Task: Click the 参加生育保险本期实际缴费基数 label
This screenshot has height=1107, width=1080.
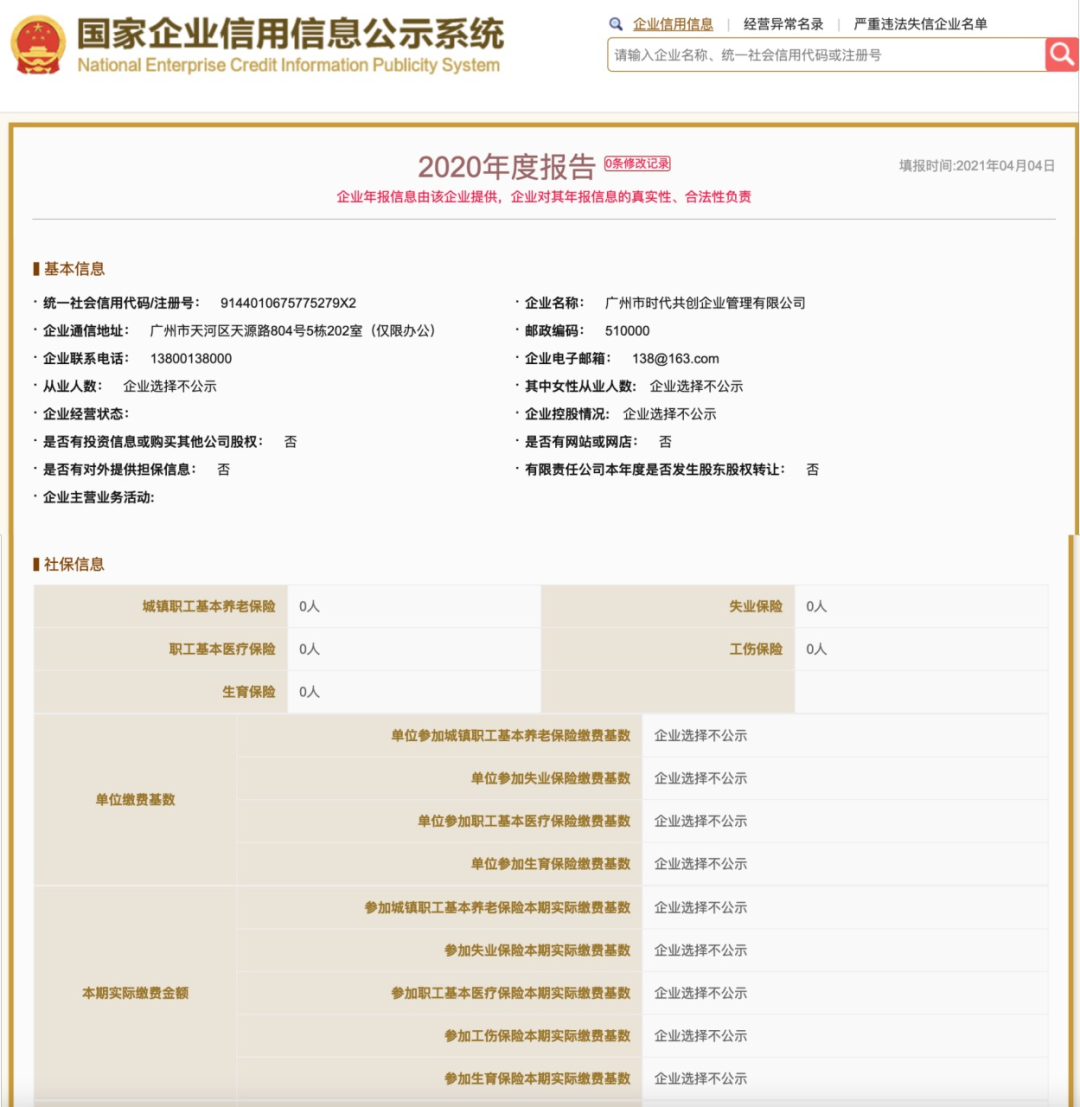Action: coord(537,1079)
